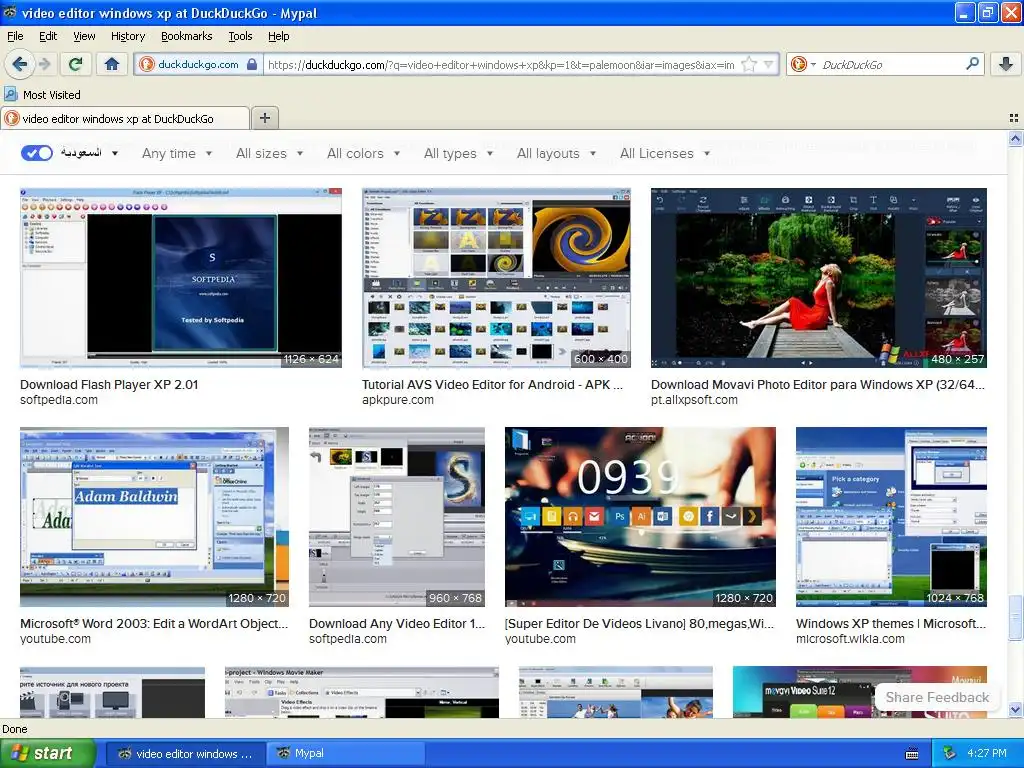
Task: Select the DuckDuckGo search results tab
Action: (x=124, y=119)
